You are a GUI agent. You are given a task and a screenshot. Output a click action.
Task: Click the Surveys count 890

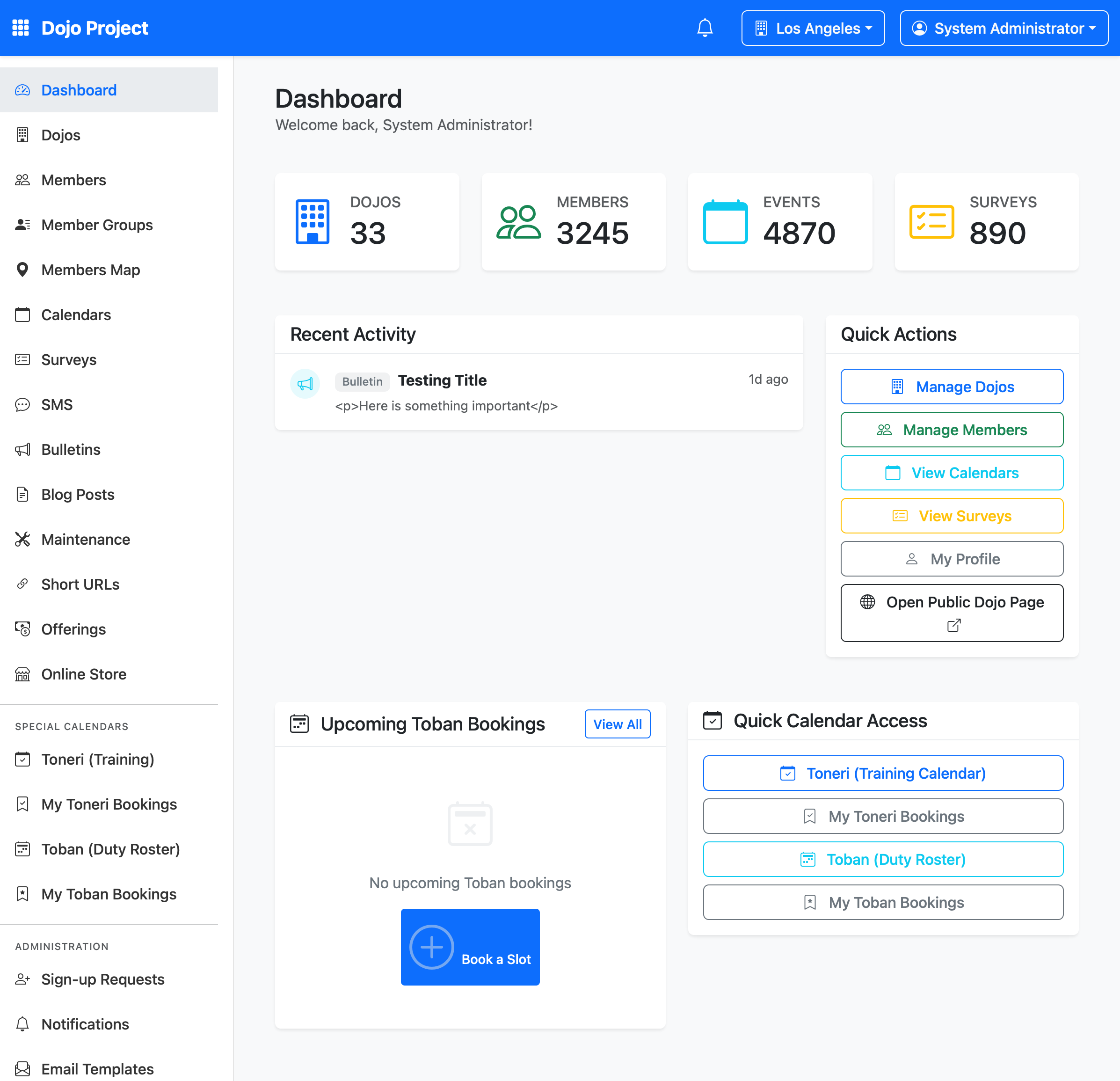click(x=997, y=233)
